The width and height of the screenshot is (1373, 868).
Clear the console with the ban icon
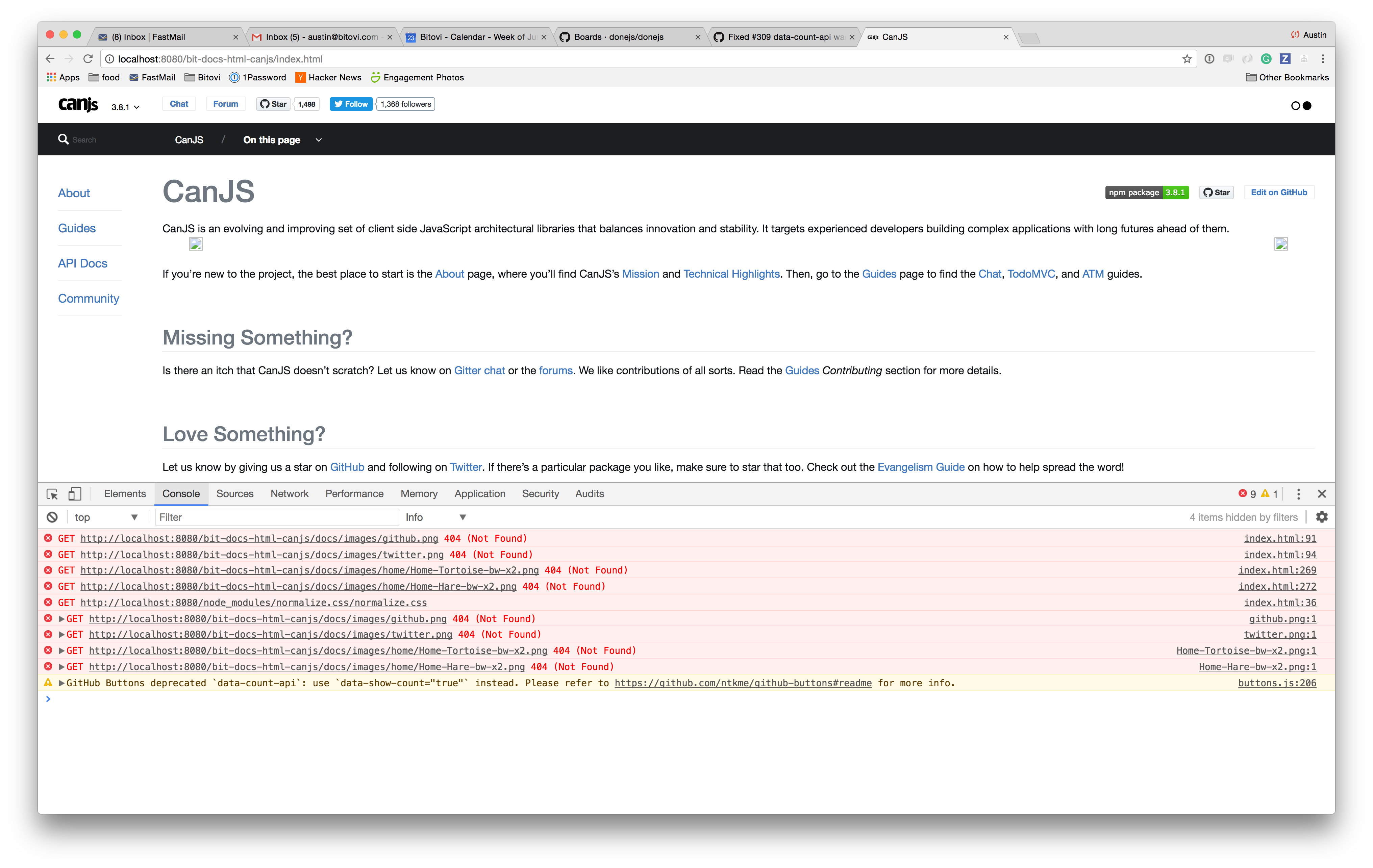pos(52,517)
